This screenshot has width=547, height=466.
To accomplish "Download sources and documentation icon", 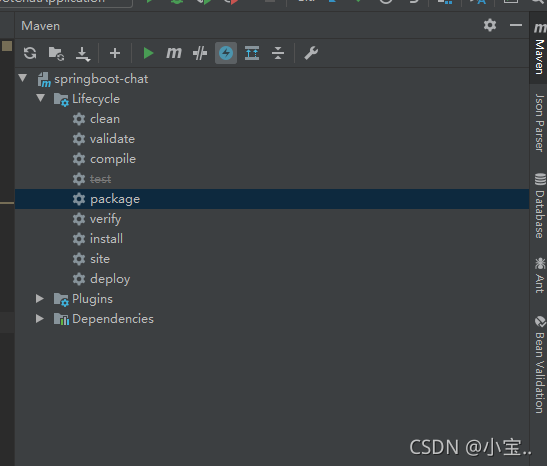I will tap(83, 54).
